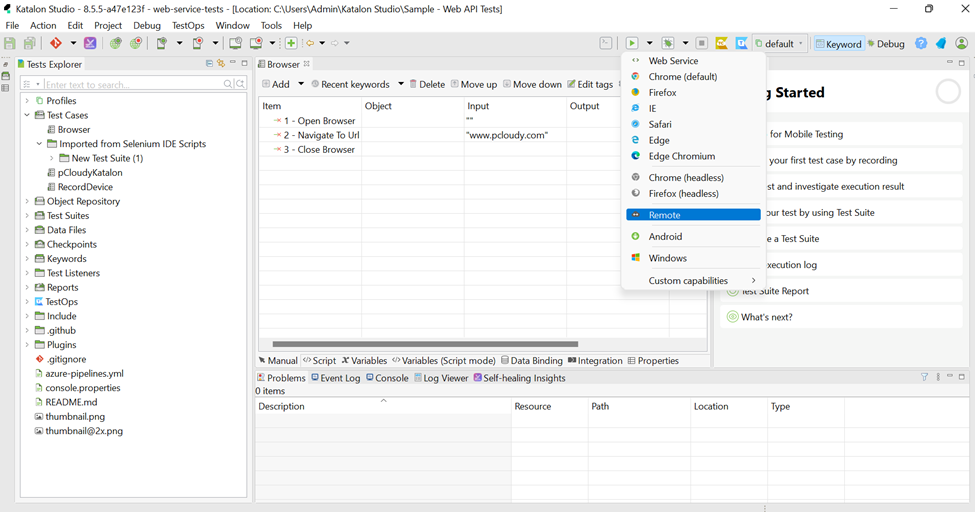Click the green plus new item icon
975x512 pixels.
tap(291, 43)
